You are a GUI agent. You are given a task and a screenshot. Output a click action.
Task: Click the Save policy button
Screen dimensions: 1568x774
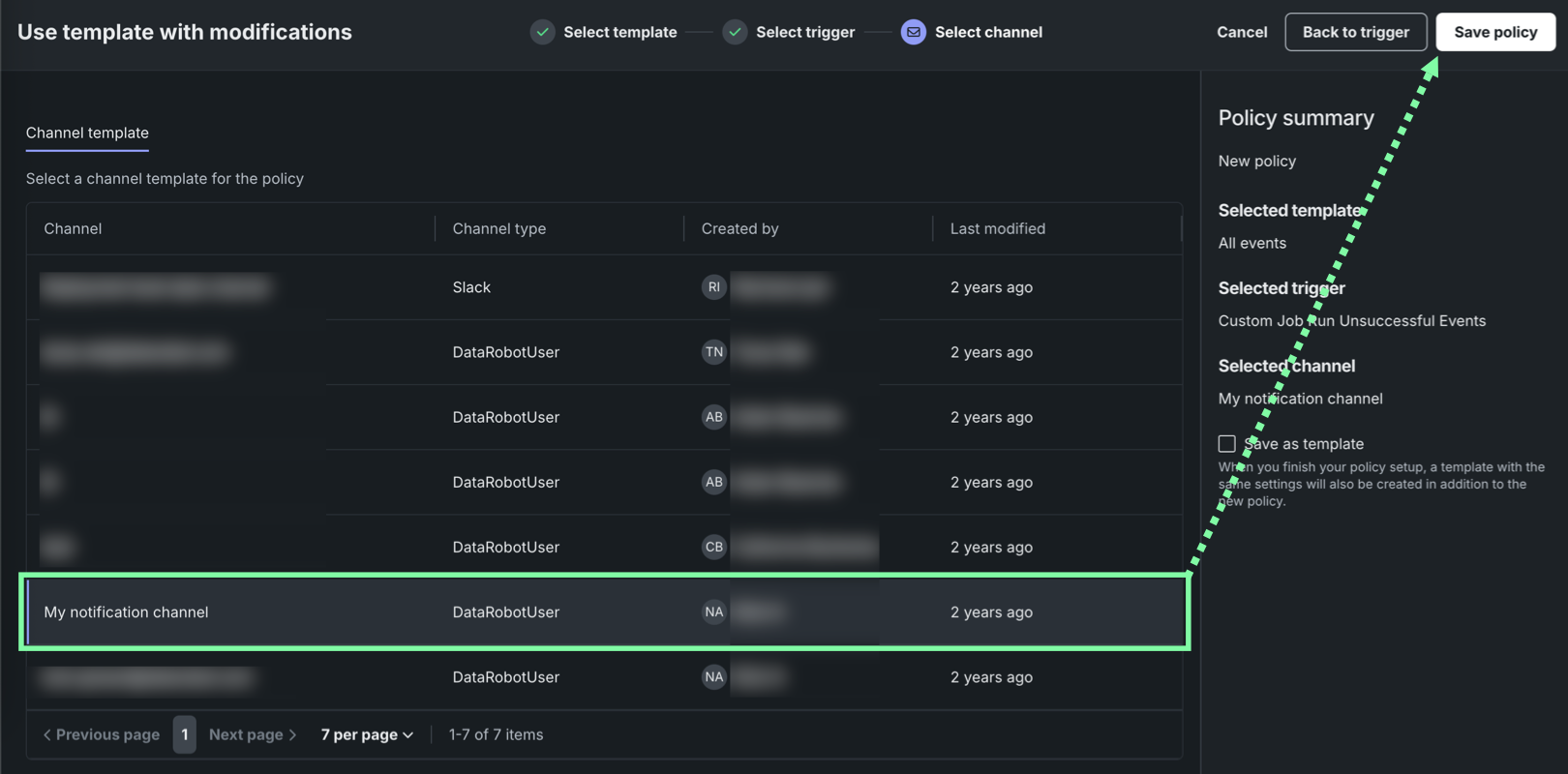tap(1494, 32)
